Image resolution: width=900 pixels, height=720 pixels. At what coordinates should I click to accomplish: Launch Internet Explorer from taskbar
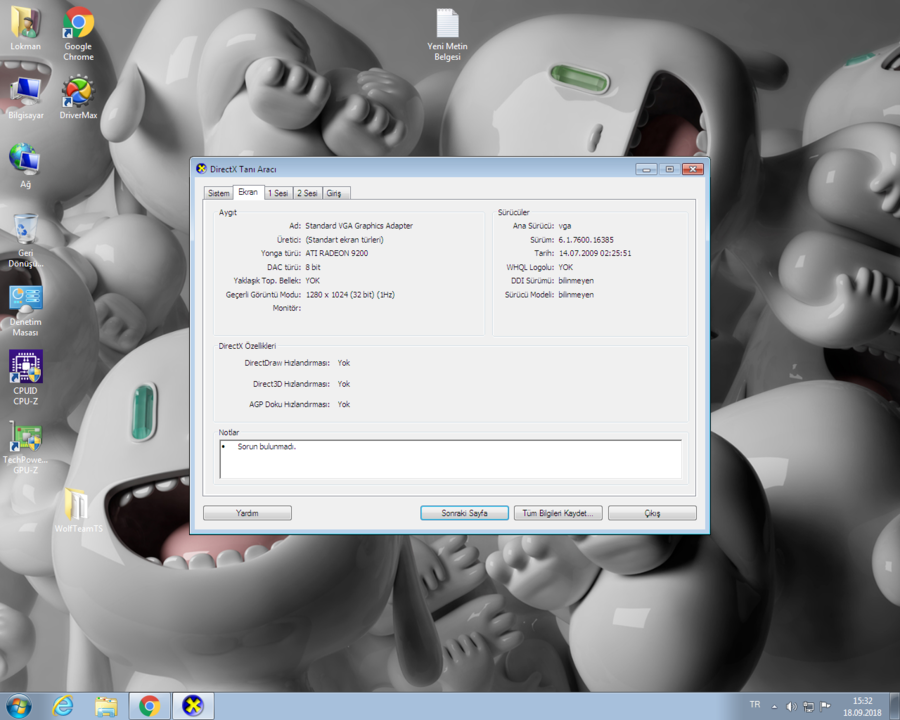tap(63, 706)
